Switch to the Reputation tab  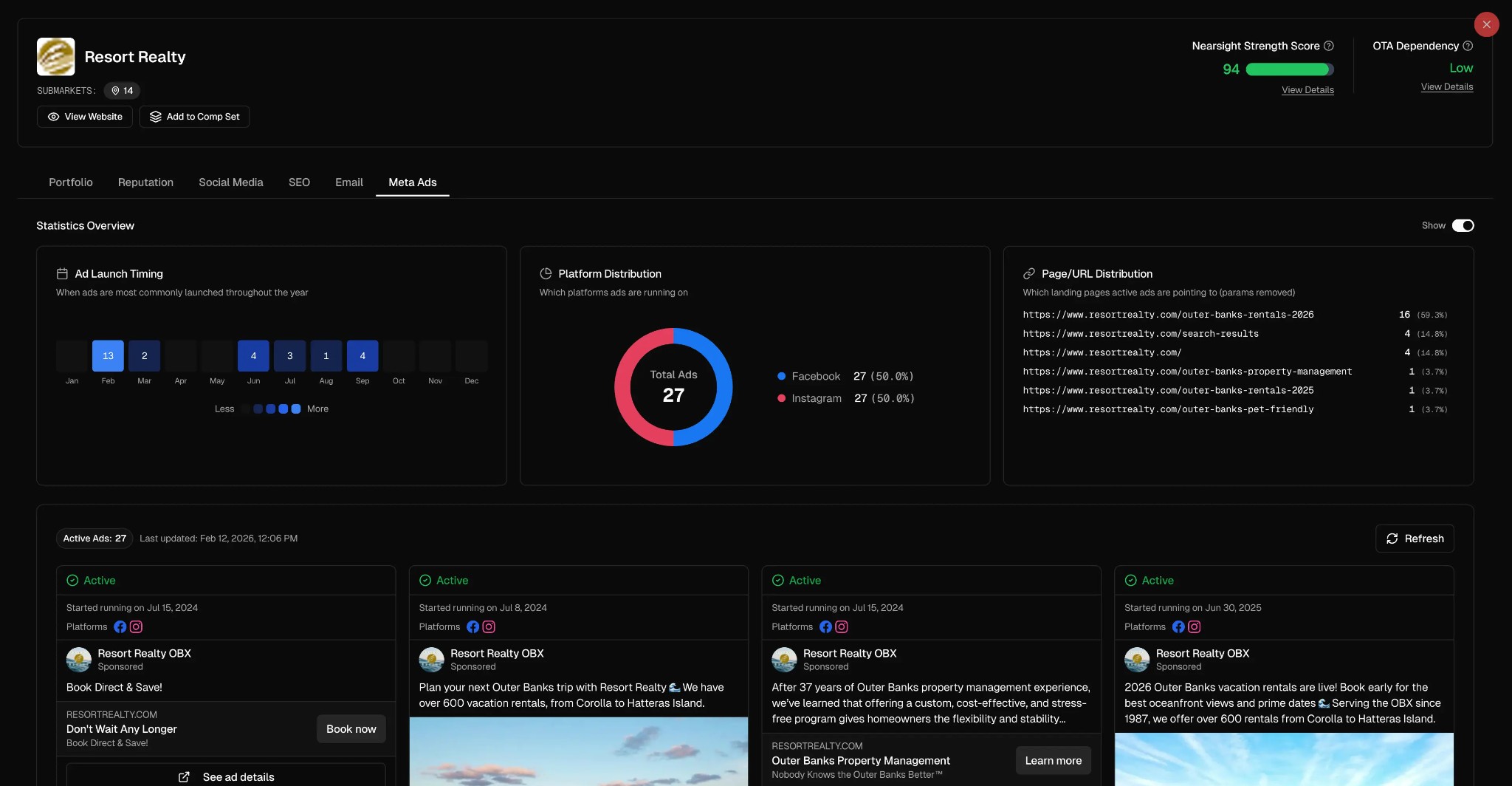145,182
